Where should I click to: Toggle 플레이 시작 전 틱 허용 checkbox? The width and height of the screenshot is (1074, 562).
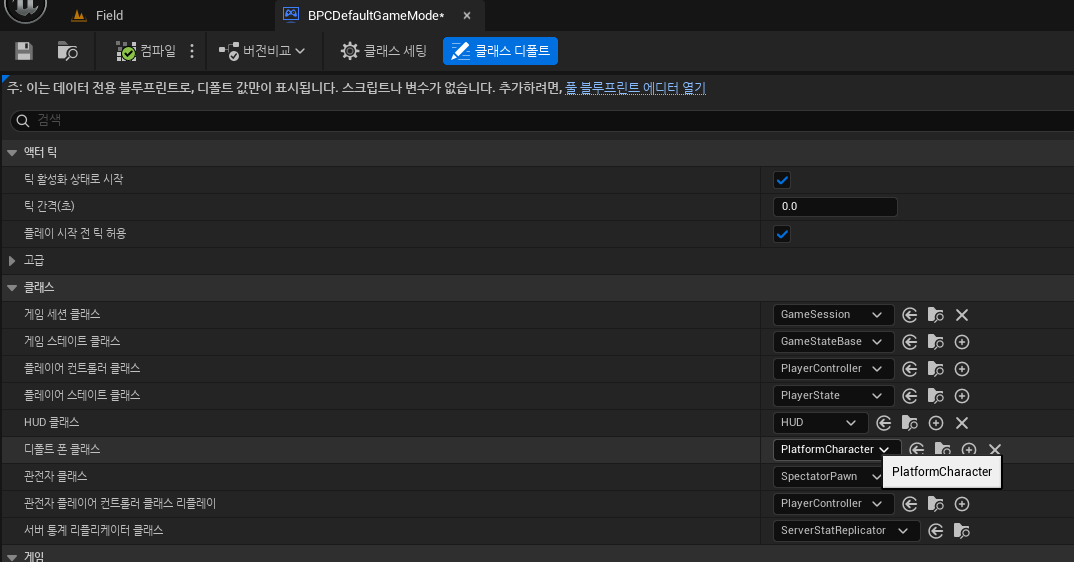782,234
